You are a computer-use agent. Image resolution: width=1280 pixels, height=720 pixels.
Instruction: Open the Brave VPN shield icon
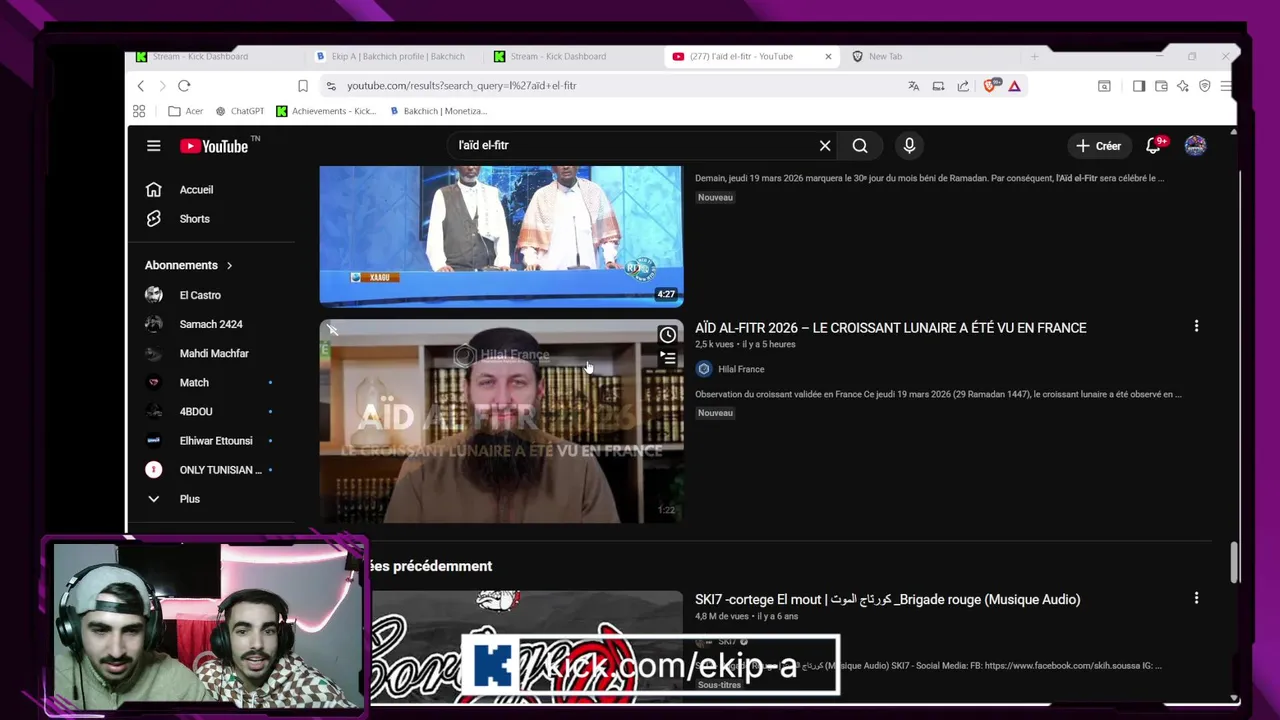click(1205, 86)
